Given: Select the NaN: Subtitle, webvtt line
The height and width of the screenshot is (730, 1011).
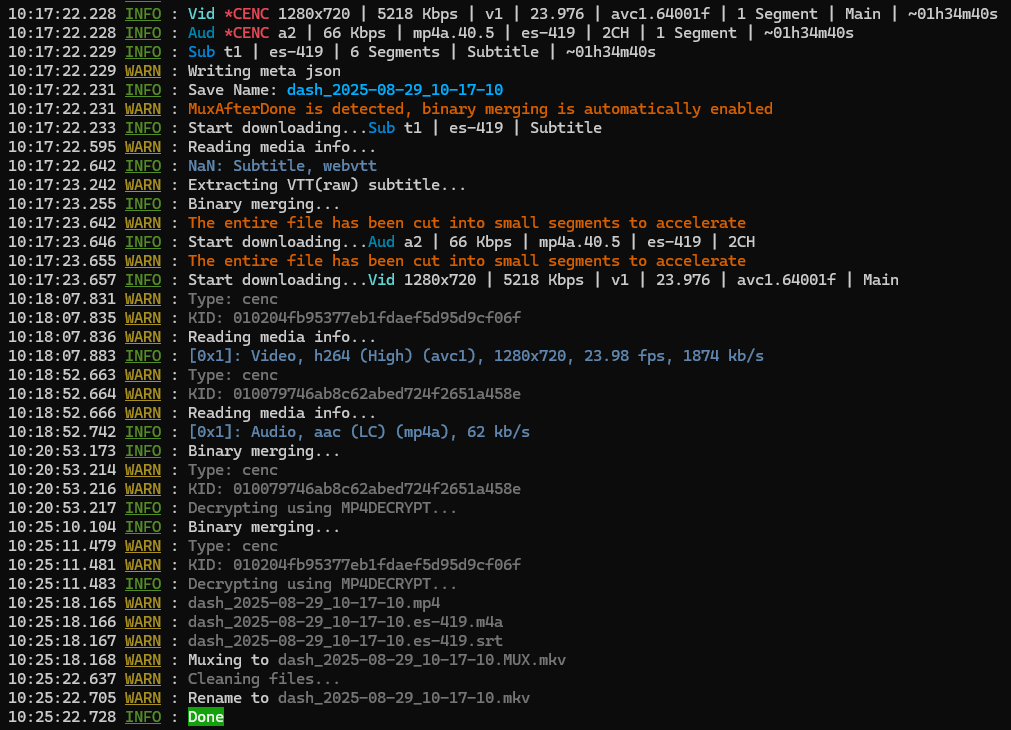Looking at the screenshot, I should coord(282,166).
